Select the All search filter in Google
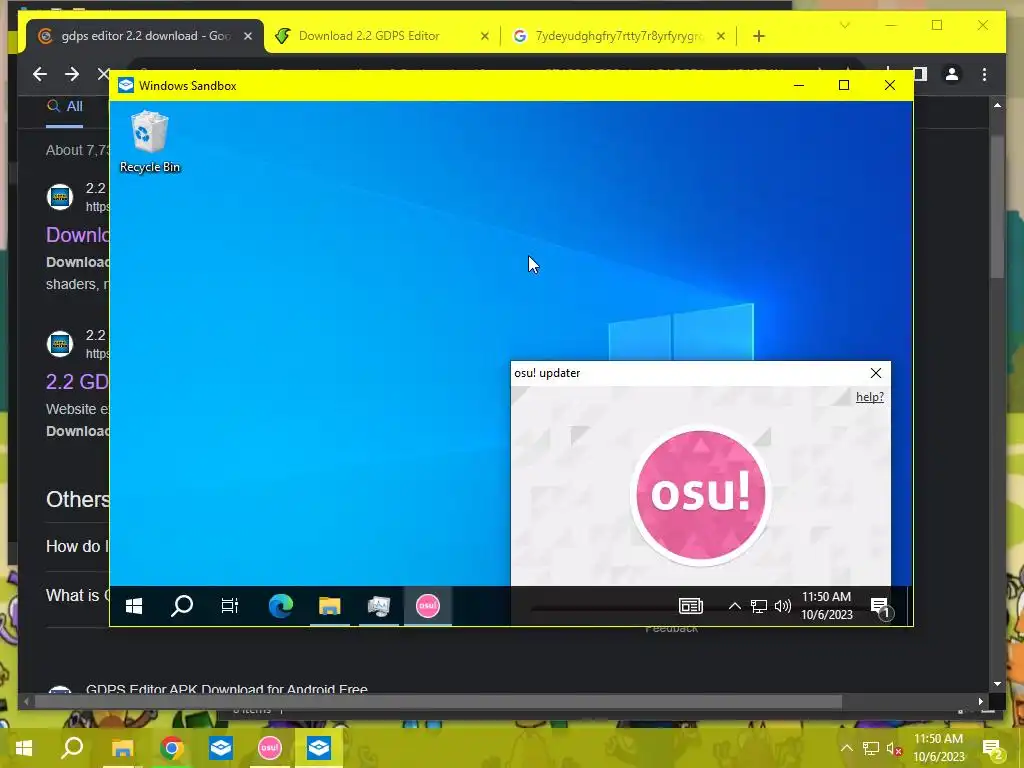Viewport: 1024px width, 768px height. 65,106
